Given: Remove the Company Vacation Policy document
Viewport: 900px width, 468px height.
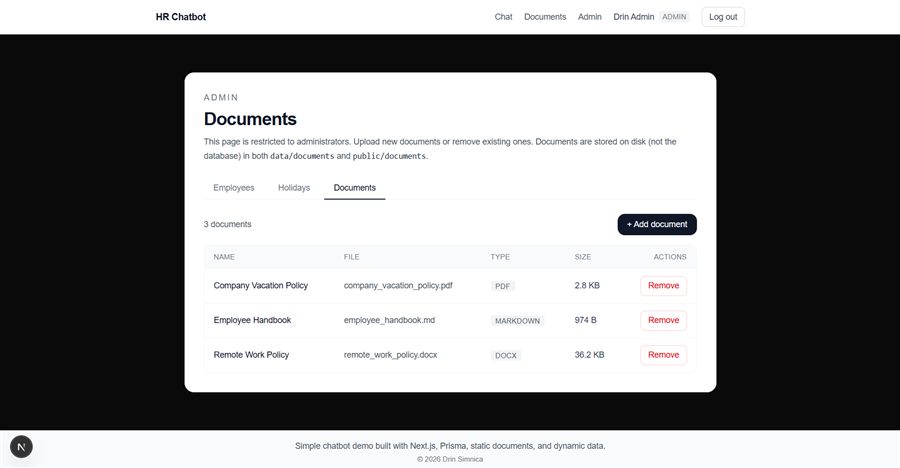Looking at the screenshot, I should (x=664, y=285).
